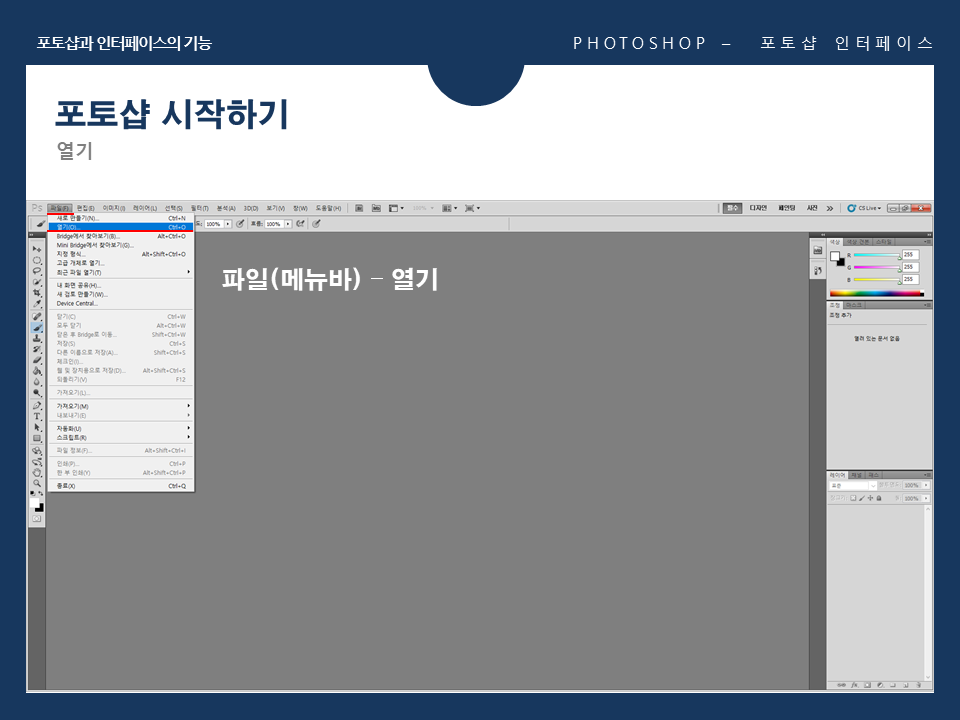
Task: Open the View Extras dropdown in application bar
Action: pos(396,208)
